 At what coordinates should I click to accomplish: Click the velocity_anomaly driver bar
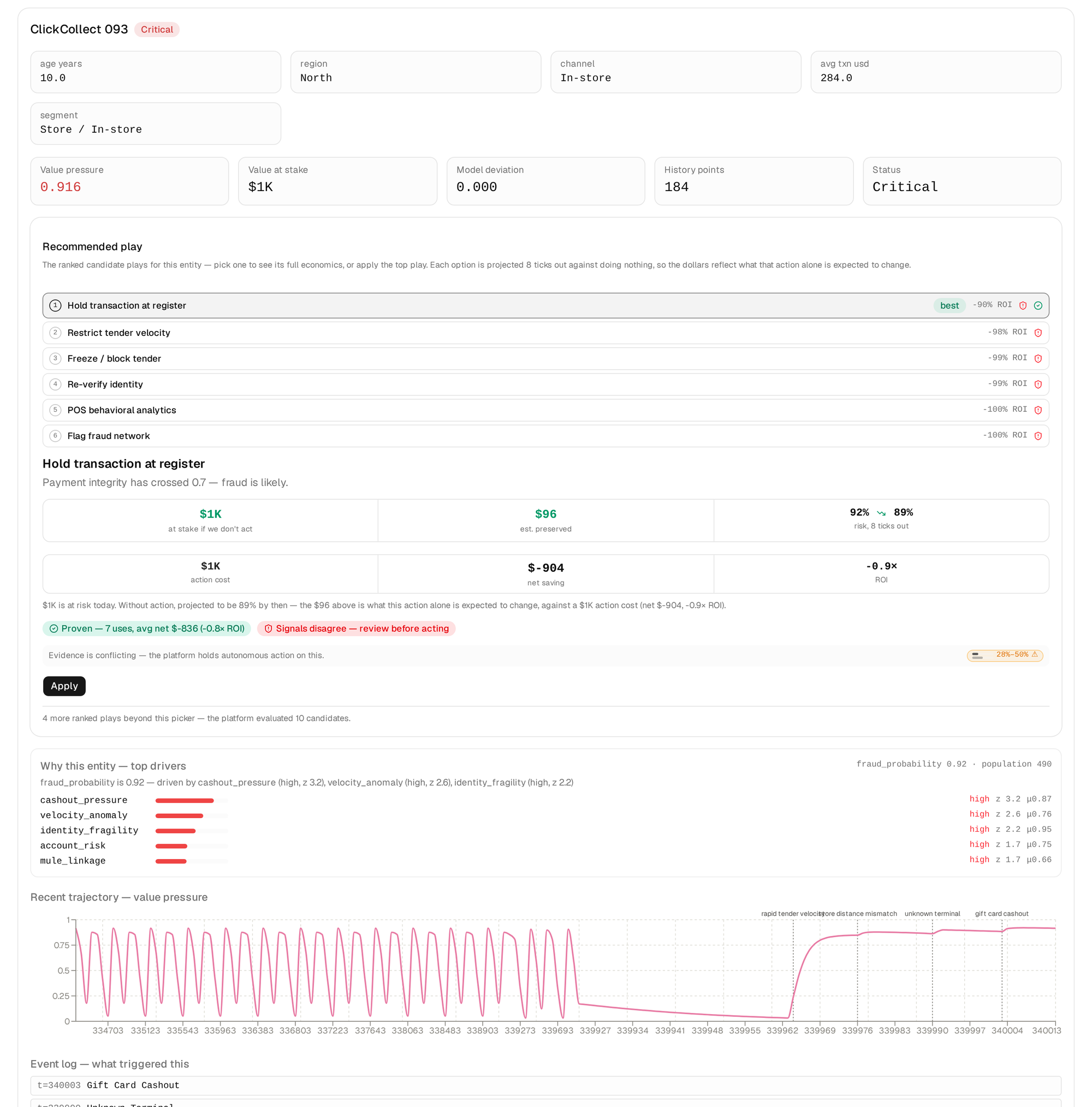tap(191, 815)
